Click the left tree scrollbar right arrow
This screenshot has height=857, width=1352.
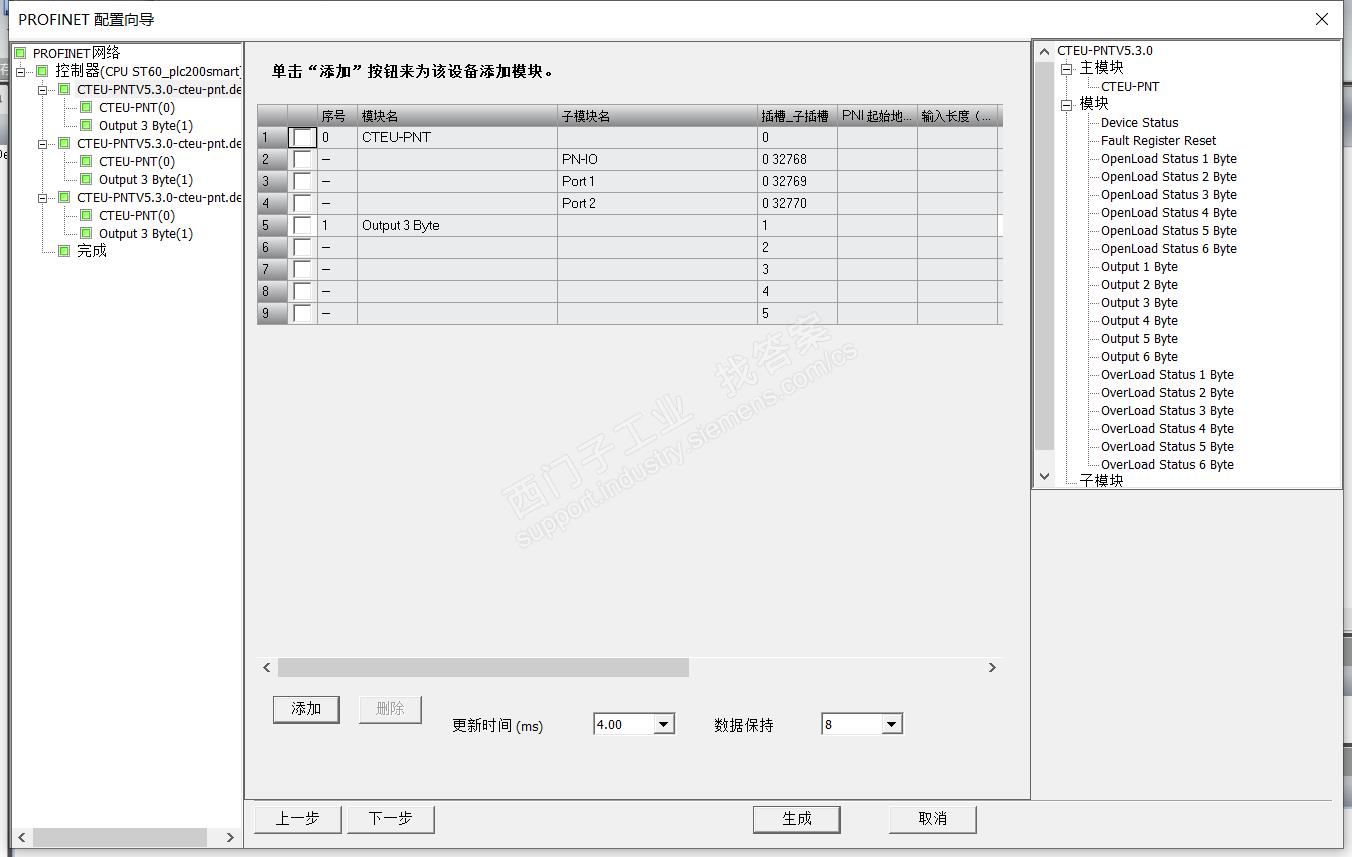point(230,837)
